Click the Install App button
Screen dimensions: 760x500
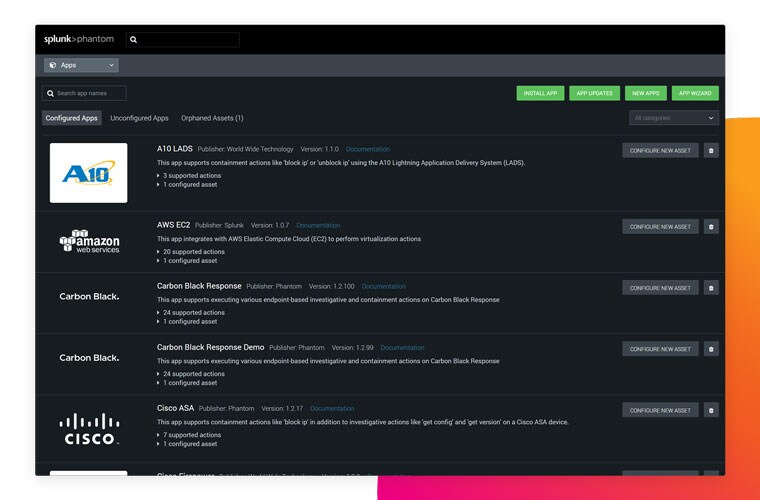tap(540, 93)
